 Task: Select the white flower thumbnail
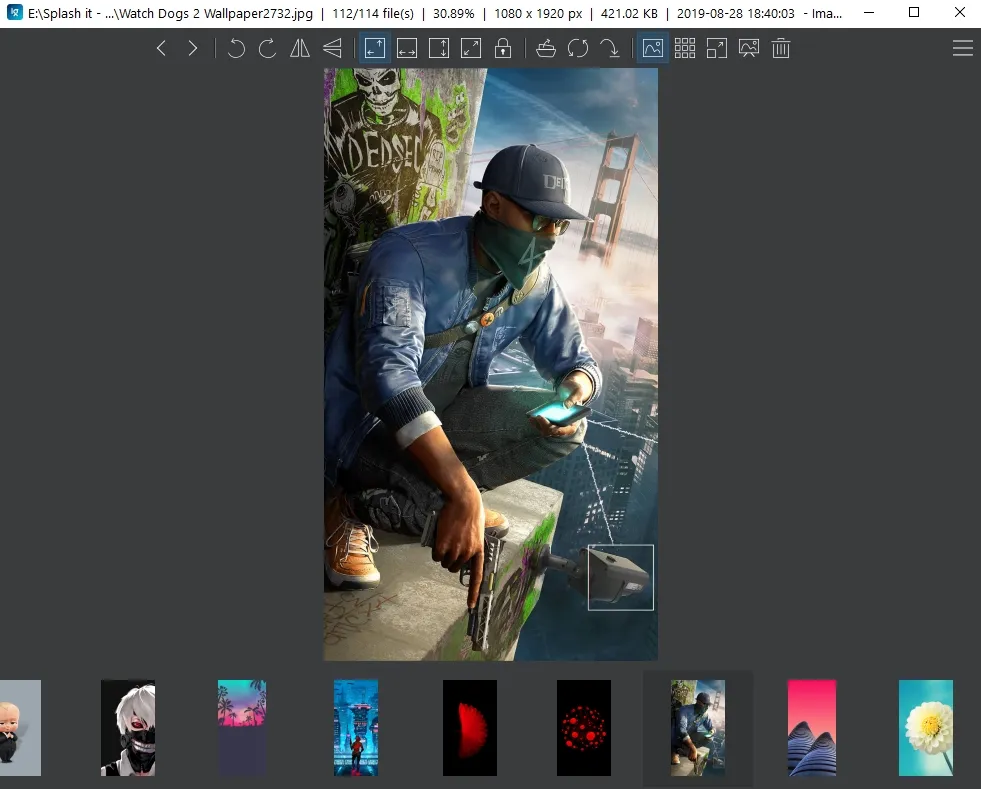tap(926, 728)
